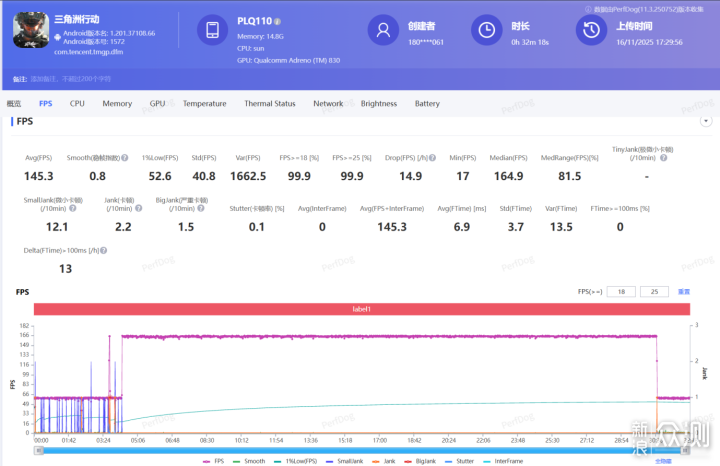This screenshot has width=720, height=466.
Task: Select the Battery tab
Action: 427,103
